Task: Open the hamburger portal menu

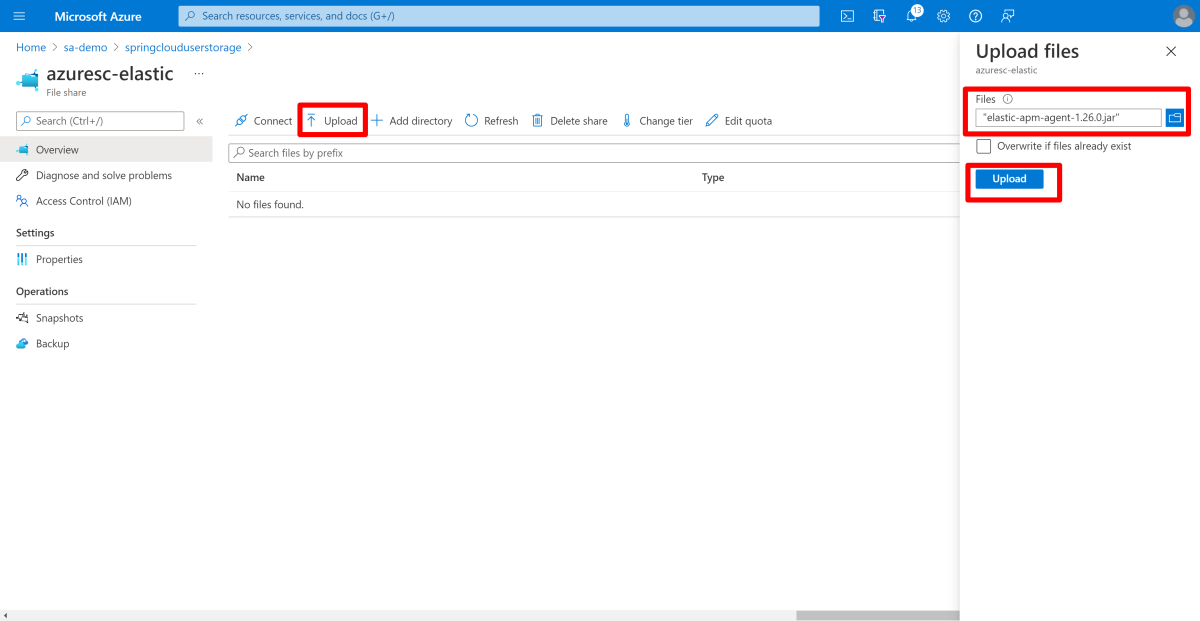Action: 19,16
